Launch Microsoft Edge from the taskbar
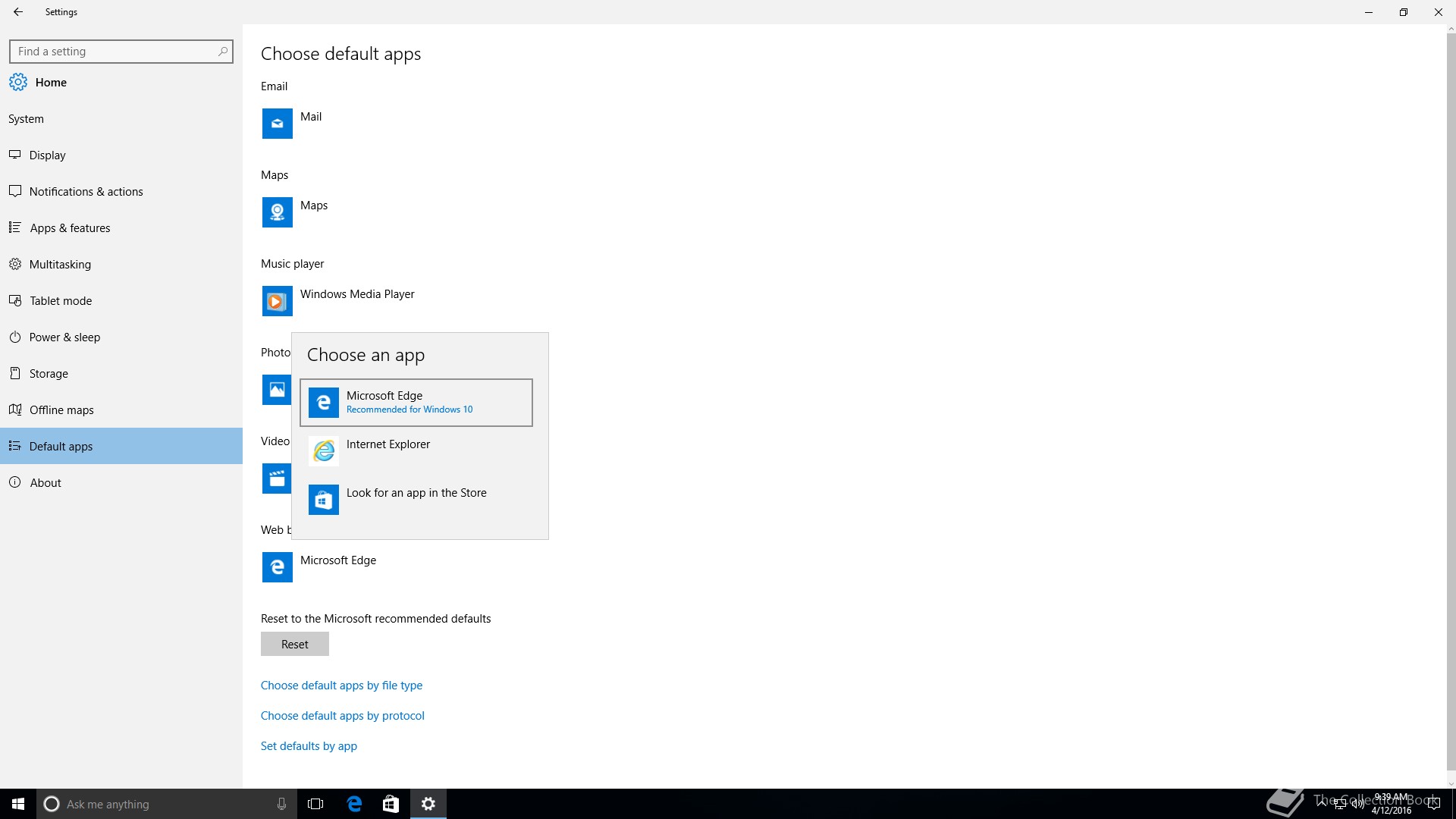The height and width of the screenshot is (819, 1456). click(354, 804)
